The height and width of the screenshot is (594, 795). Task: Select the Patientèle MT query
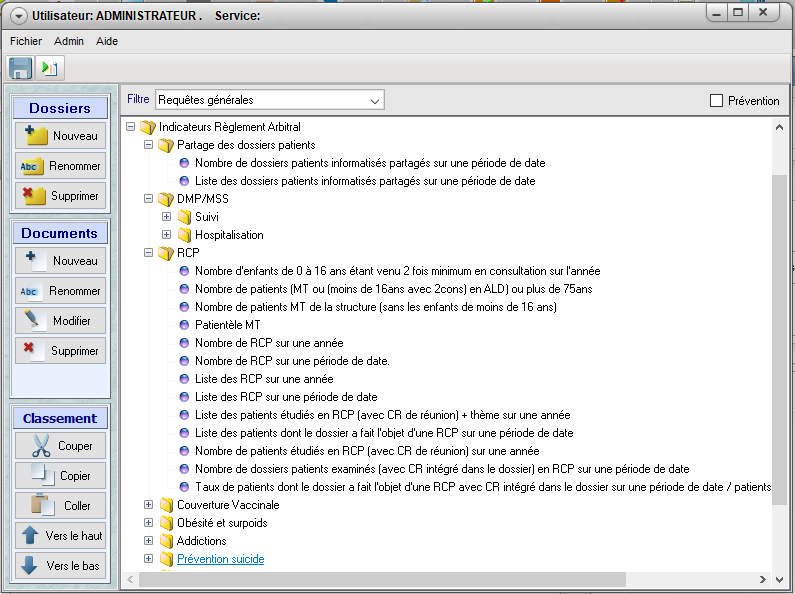click(x=227, y=325)
